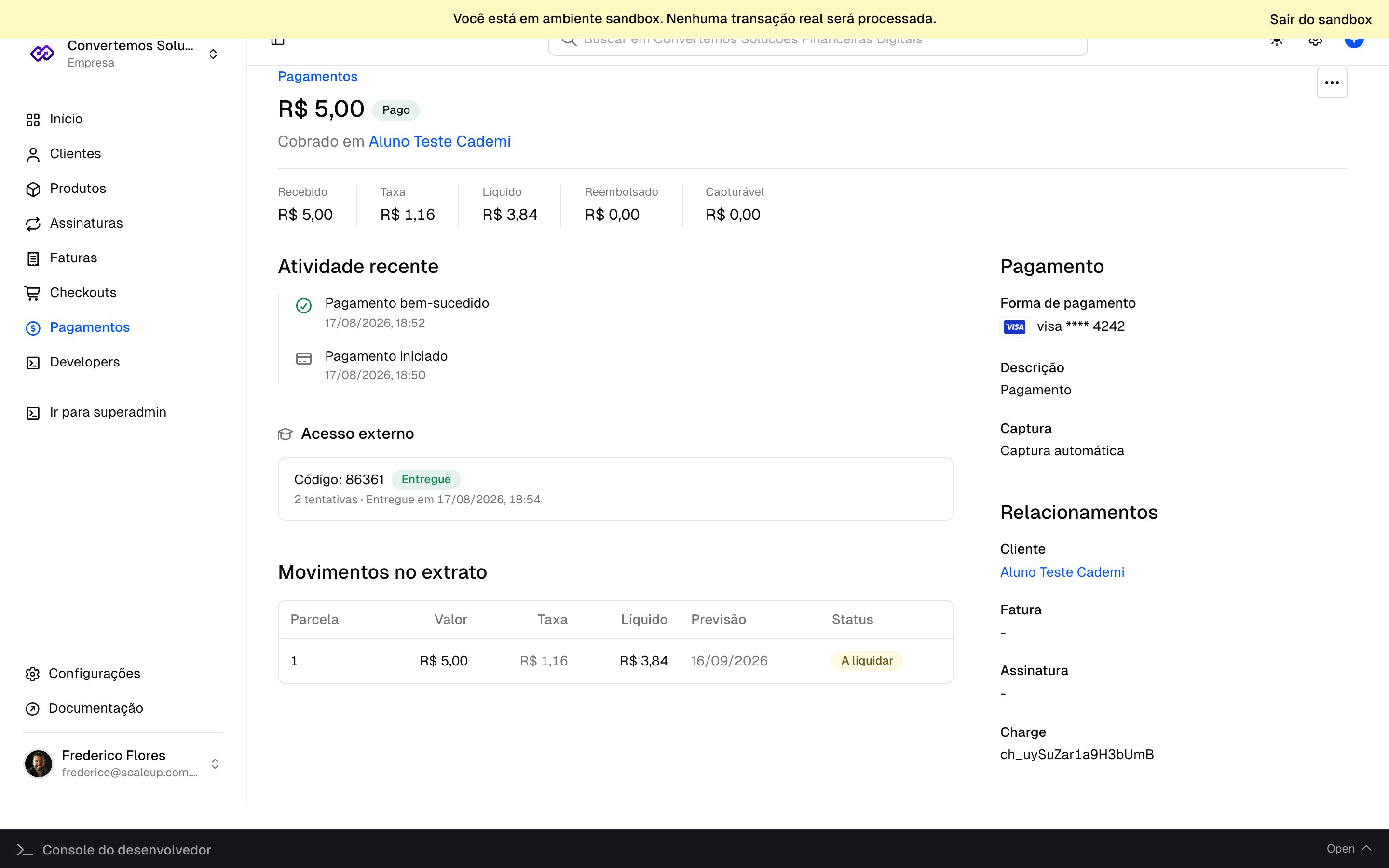Click the Captura automática text
The image size is (1389, 868).
tap(1062, 451)
